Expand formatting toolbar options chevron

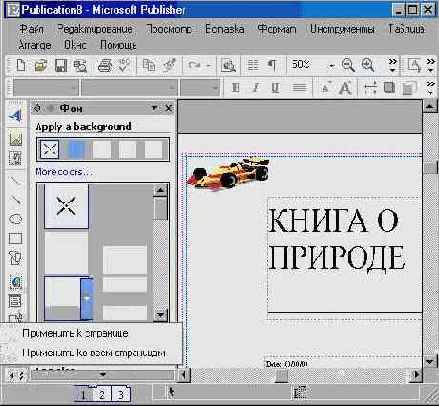[431, 88]
